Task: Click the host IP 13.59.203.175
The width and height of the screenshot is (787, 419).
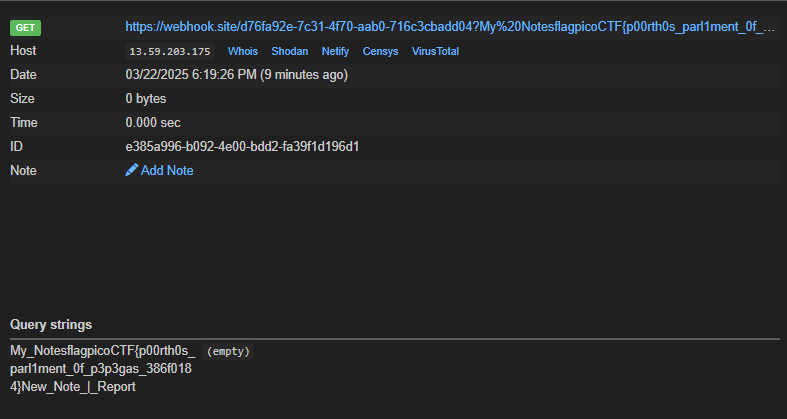Action: tap(170, 51)
